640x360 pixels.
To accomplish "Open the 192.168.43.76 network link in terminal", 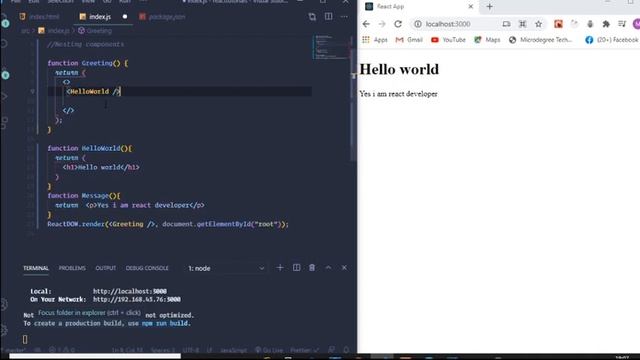I will coord(137,300).
